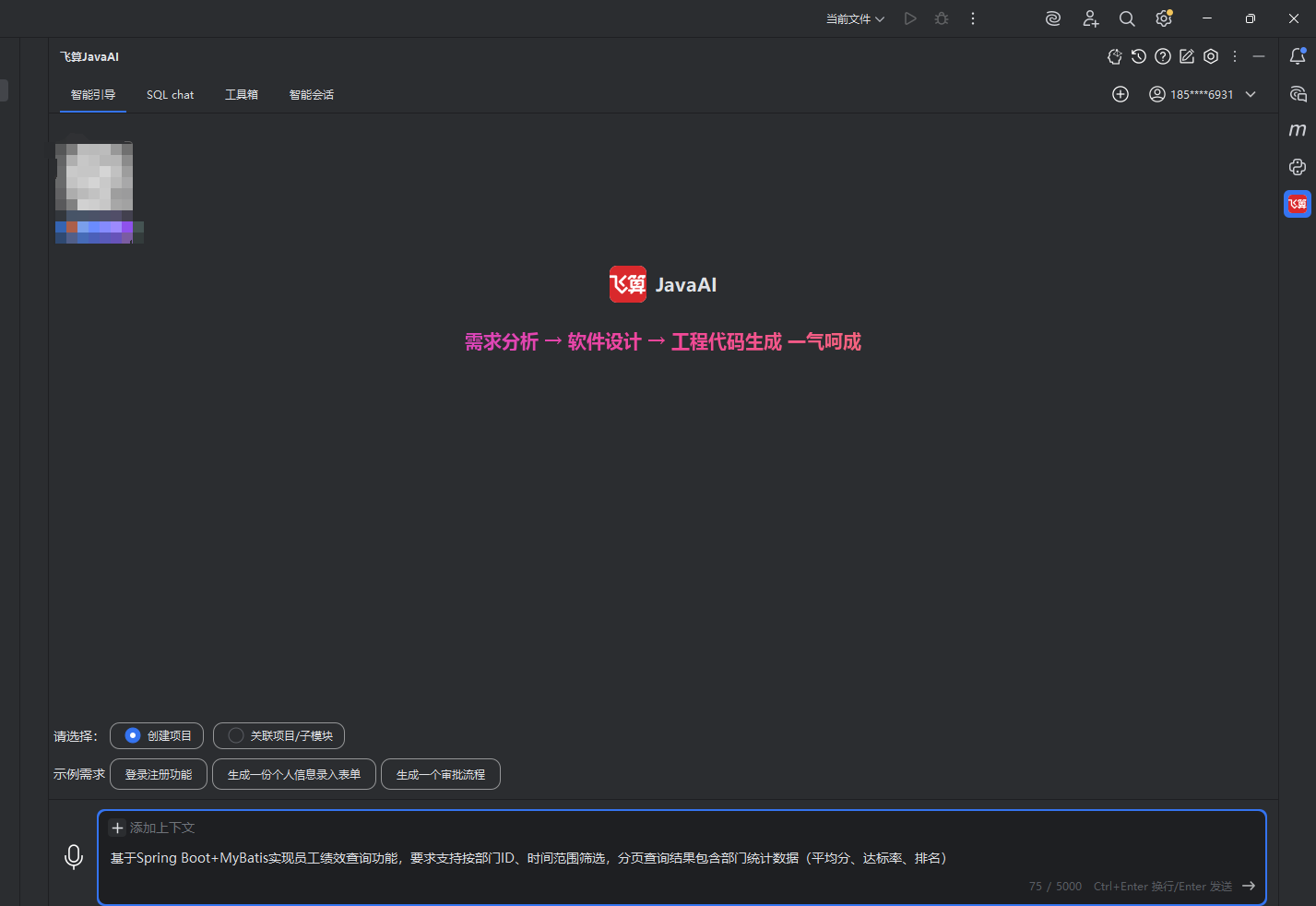This screenshot has width=1316, height=906.
Task: Click the add-user collaboration icon
Action: [1090, 18]
